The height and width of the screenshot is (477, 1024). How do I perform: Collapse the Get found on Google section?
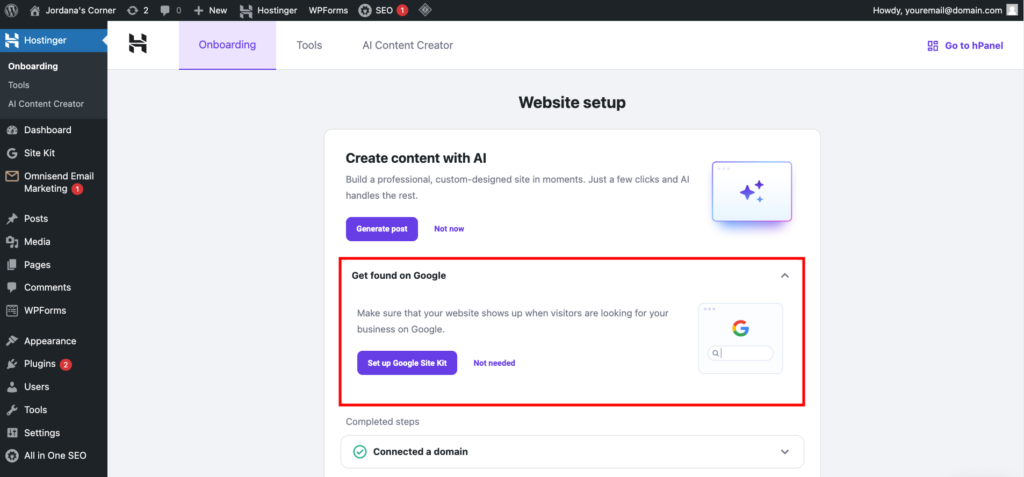click(785, 276)
